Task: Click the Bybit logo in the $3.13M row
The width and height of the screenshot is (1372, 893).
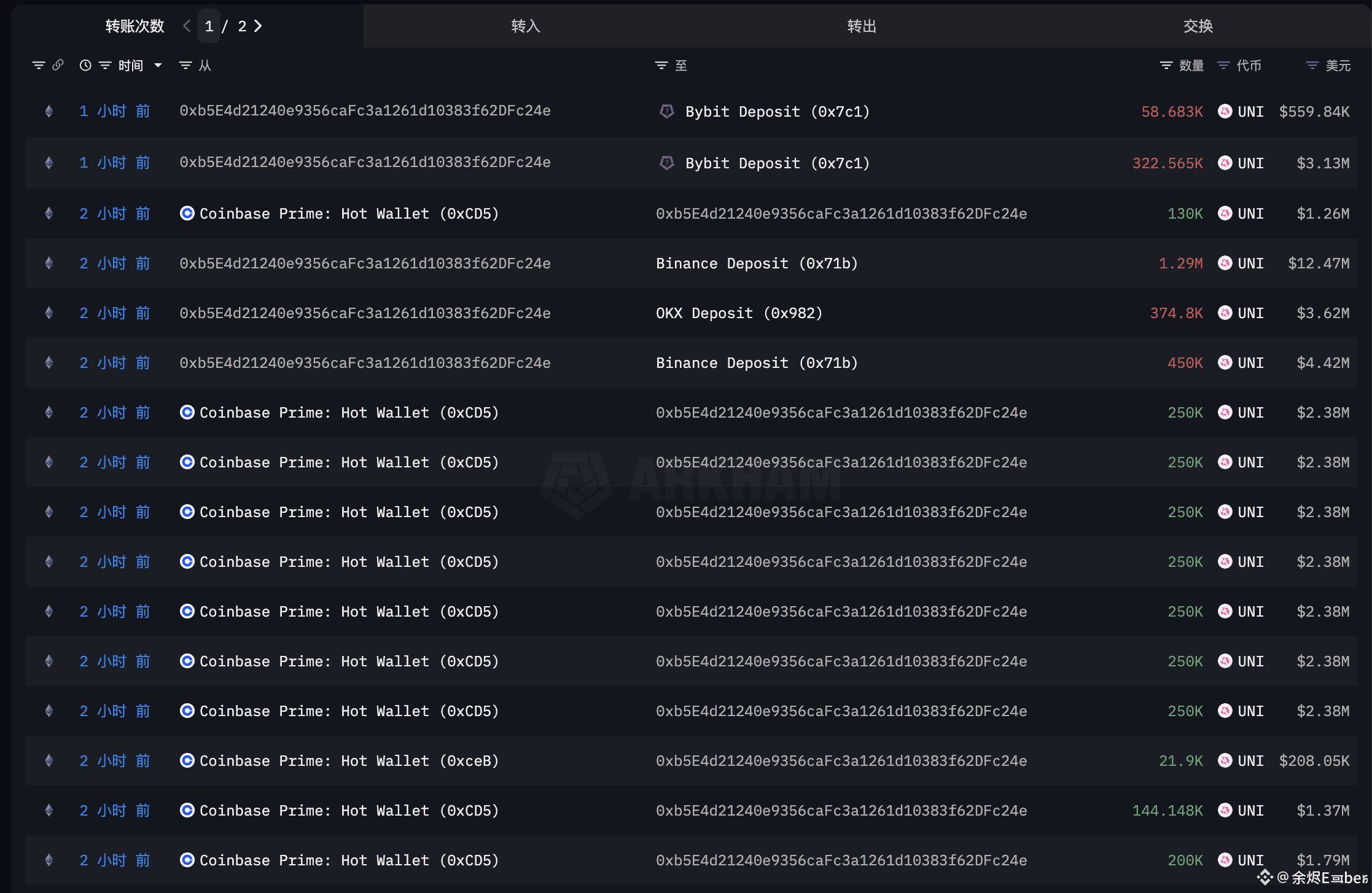Action: [x=666, y=163]
